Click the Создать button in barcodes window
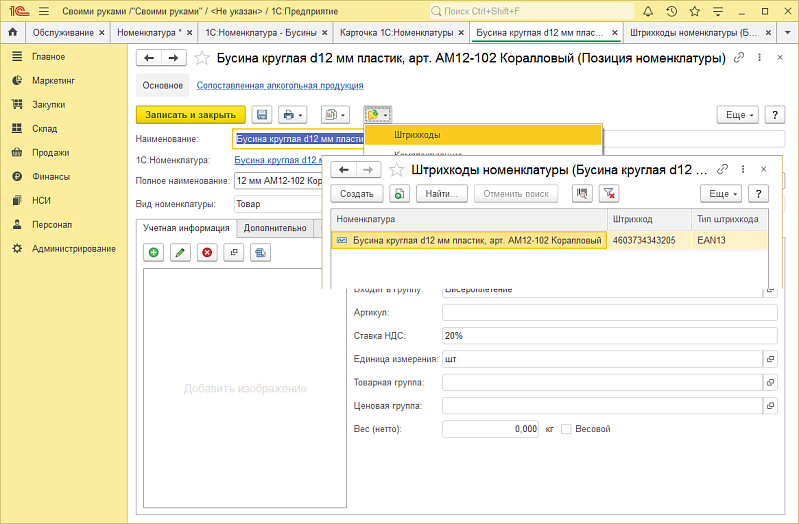The height and width of the screenshot is (524, 799). 357,193
